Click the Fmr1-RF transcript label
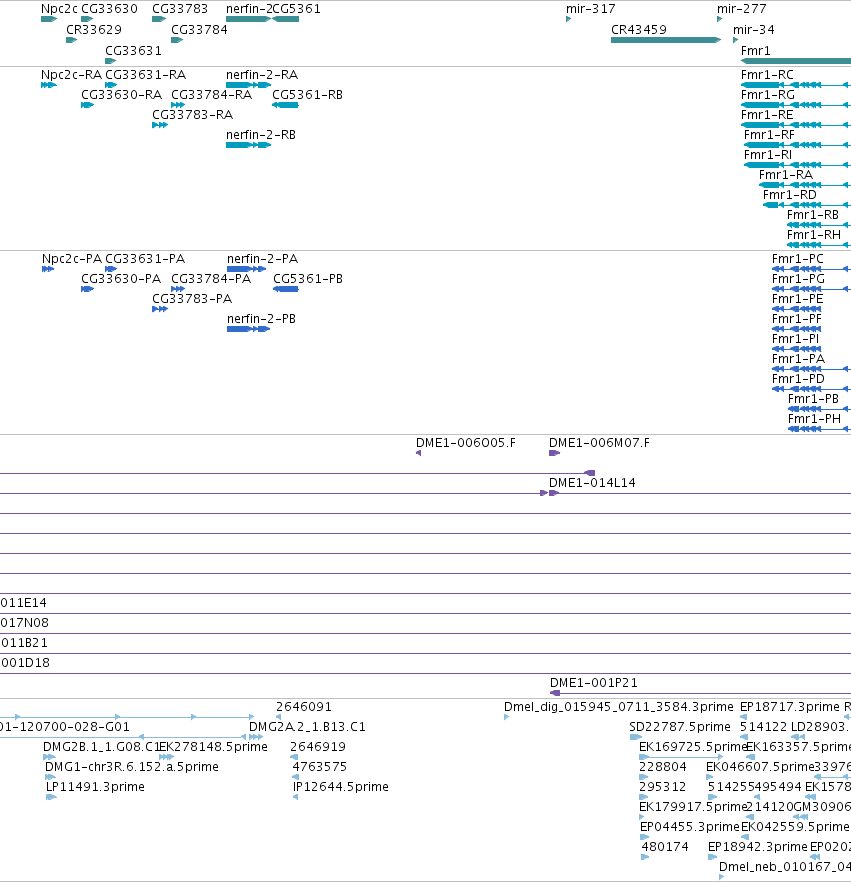851x882 pixels. (769, 134)
